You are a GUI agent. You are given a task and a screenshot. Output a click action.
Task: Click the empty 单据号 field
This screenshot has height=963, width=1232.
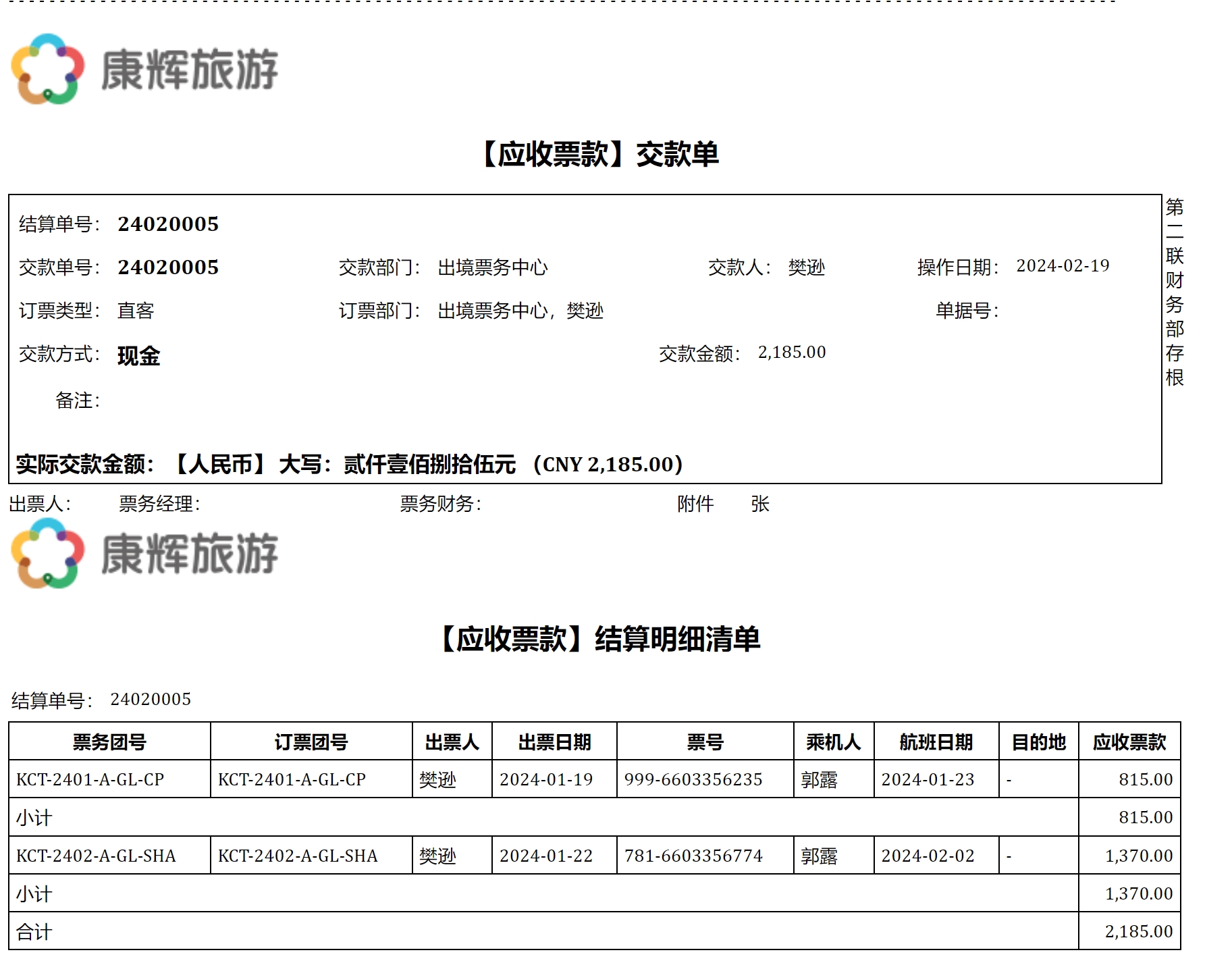tap(1067, 311)
